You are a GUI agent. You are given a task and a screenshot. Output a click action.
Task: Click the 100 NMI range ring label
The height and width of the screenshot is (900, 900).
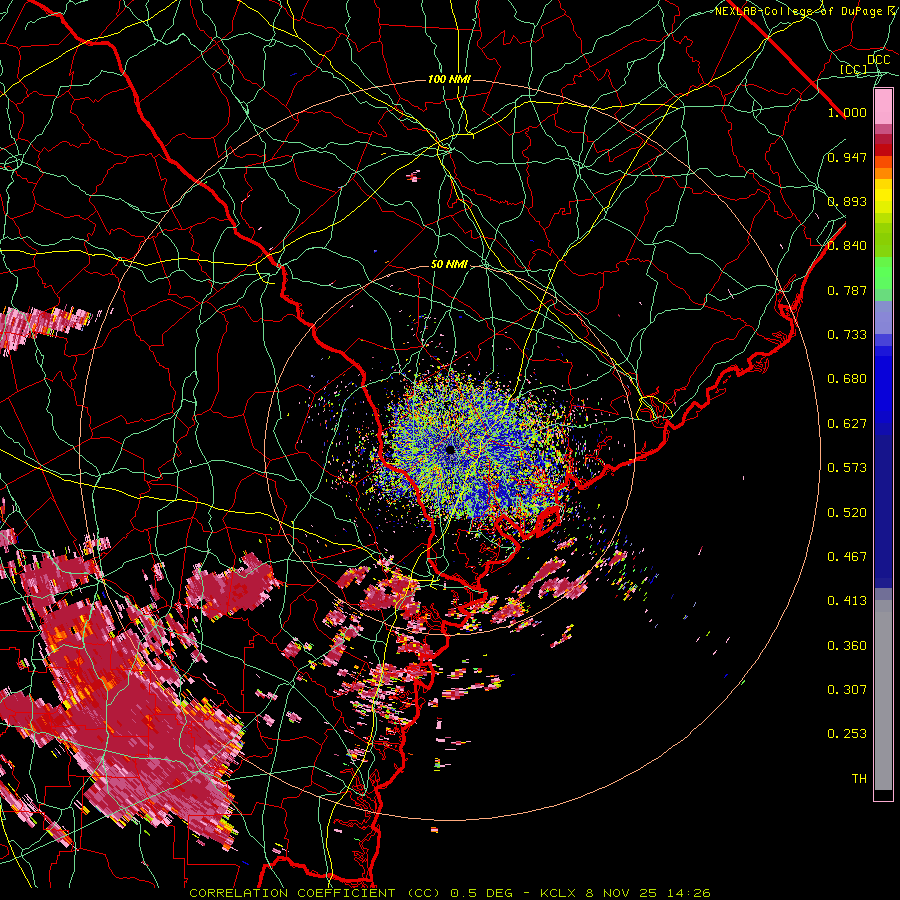449,79
